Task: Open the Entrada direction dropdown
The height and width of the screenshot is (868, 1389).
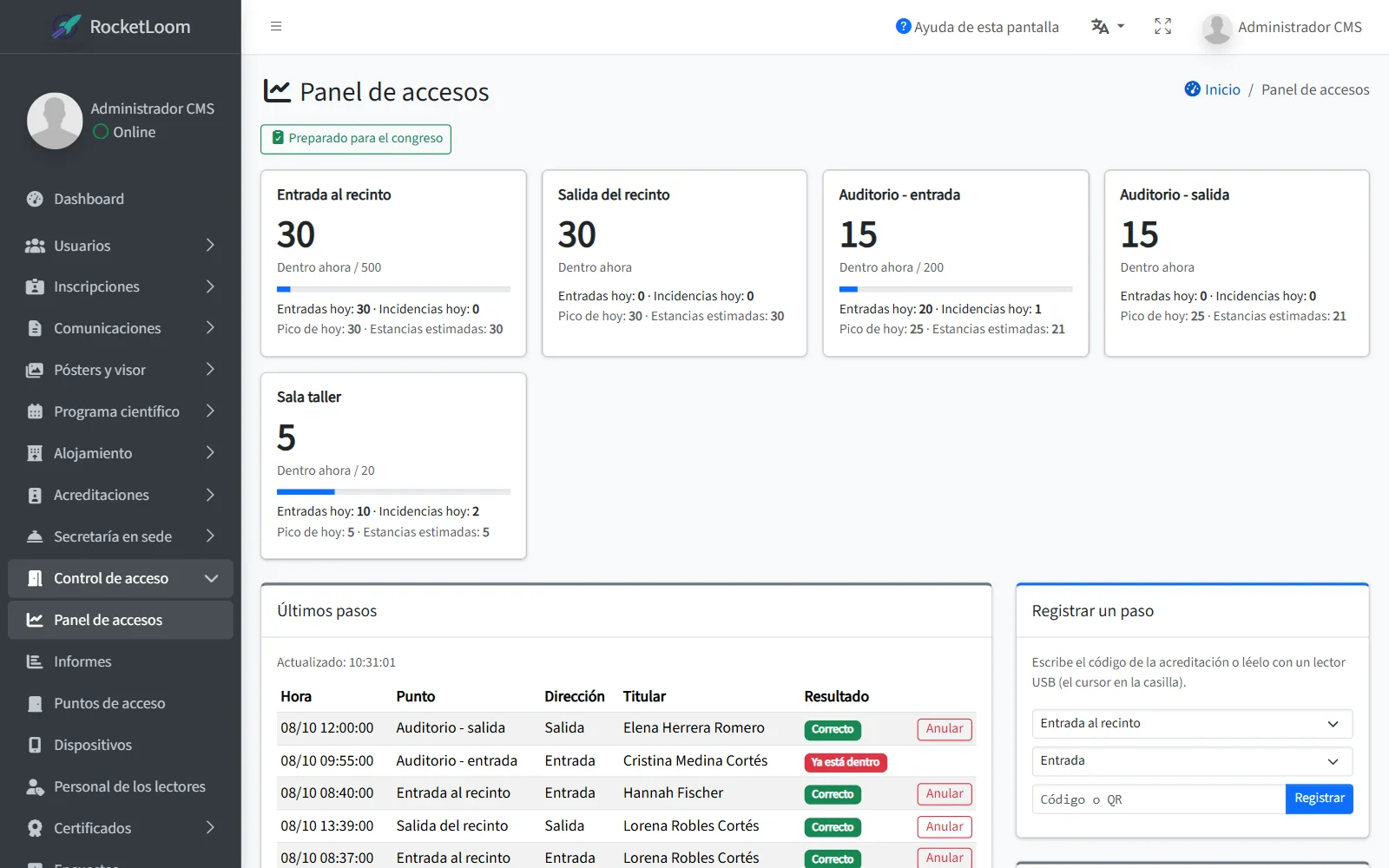Action: click(1192, 760)
